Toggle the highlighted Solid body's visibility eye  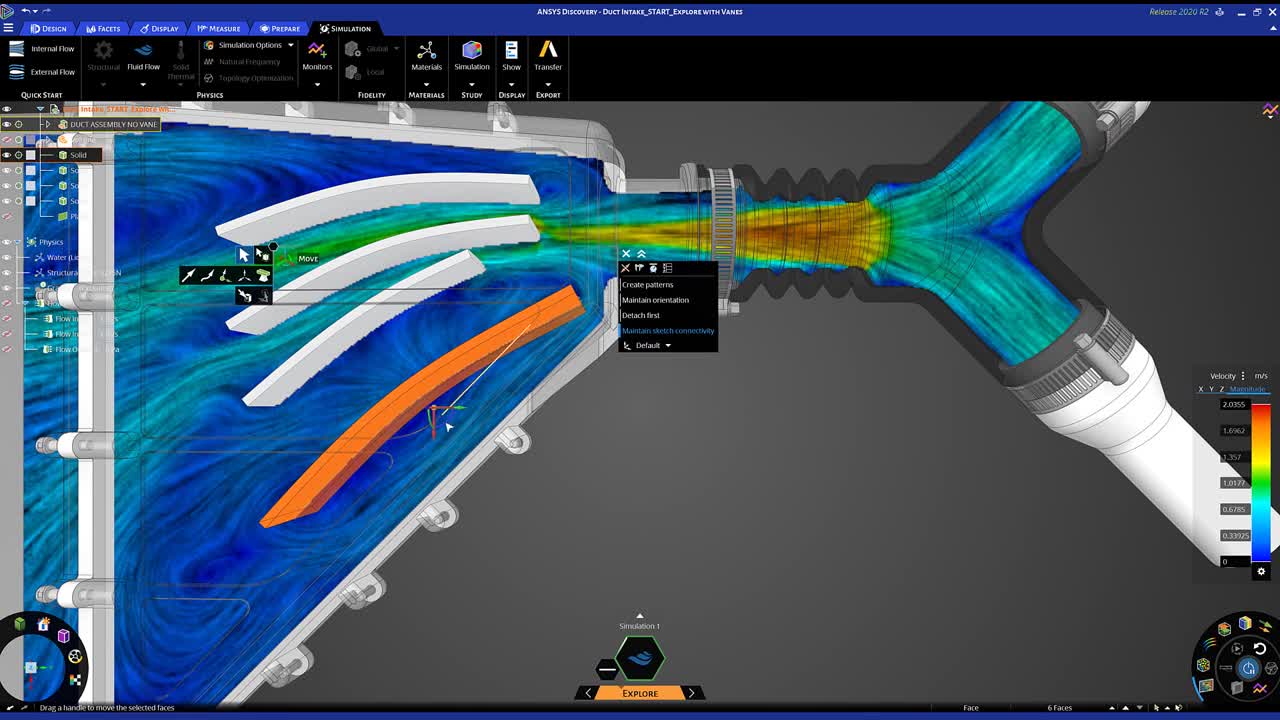(x=6, y=155)
